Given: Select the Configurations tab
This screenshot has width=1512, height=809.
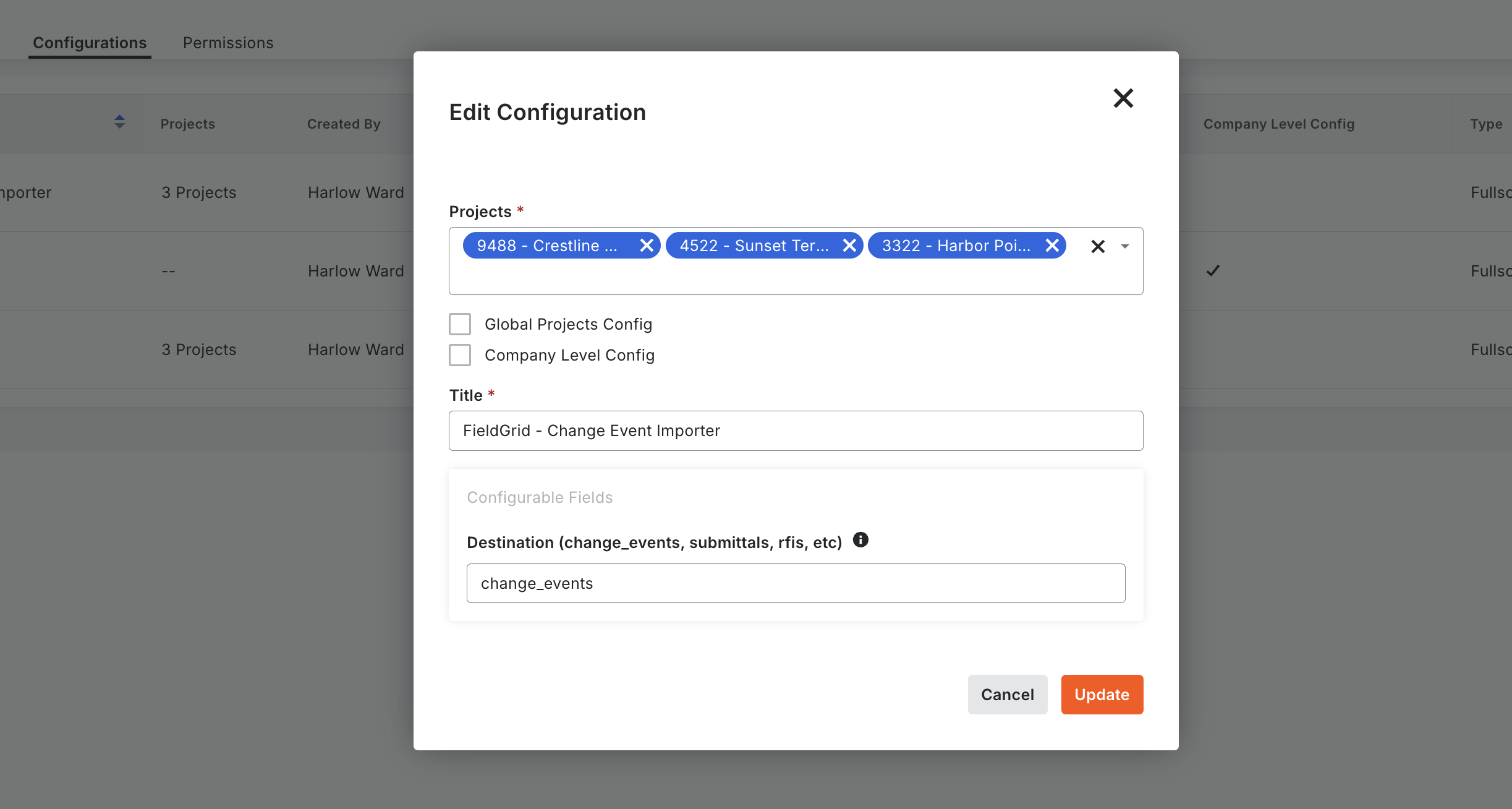Looking at the screenshot, I should pyautogui.click(x=90, y=43).
